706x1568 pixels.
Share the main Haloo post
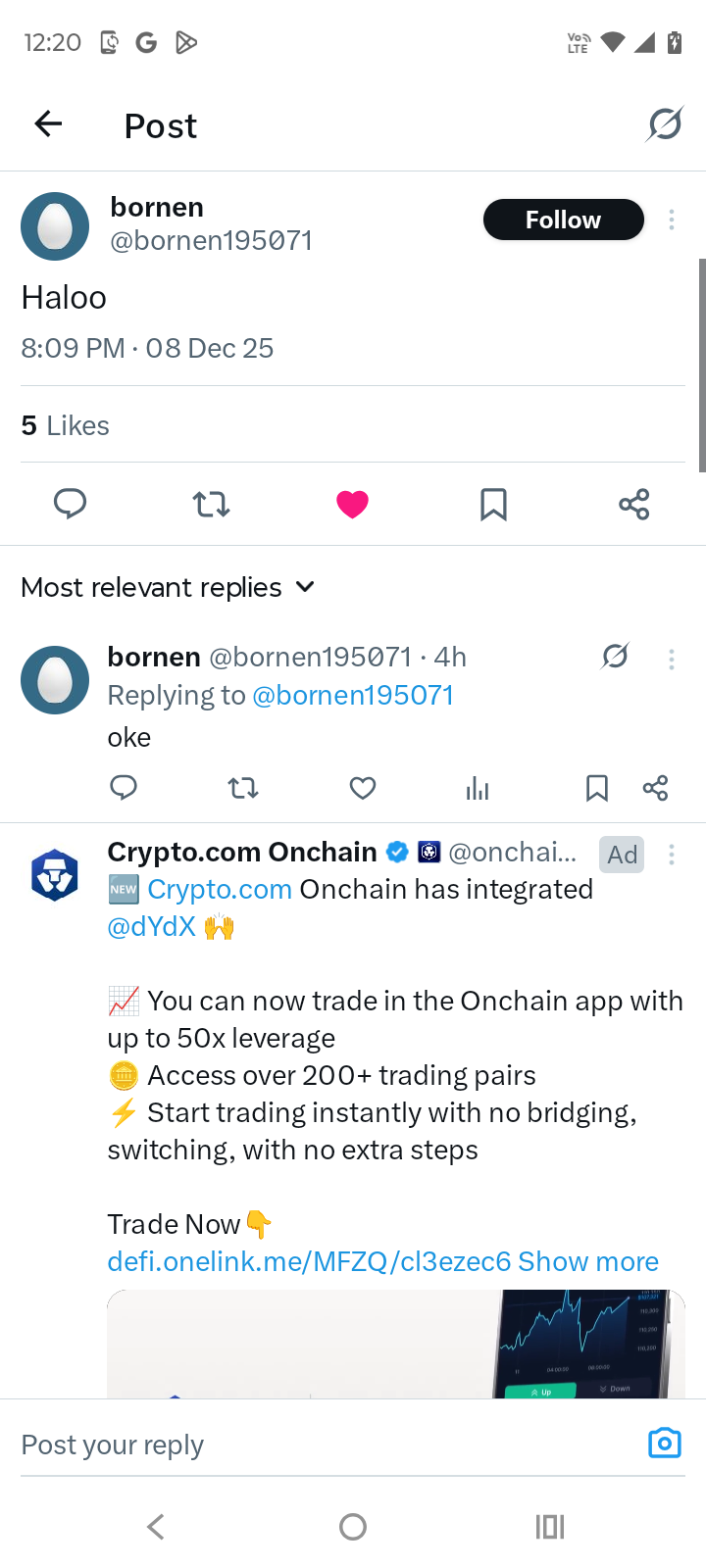click(634, 504)
